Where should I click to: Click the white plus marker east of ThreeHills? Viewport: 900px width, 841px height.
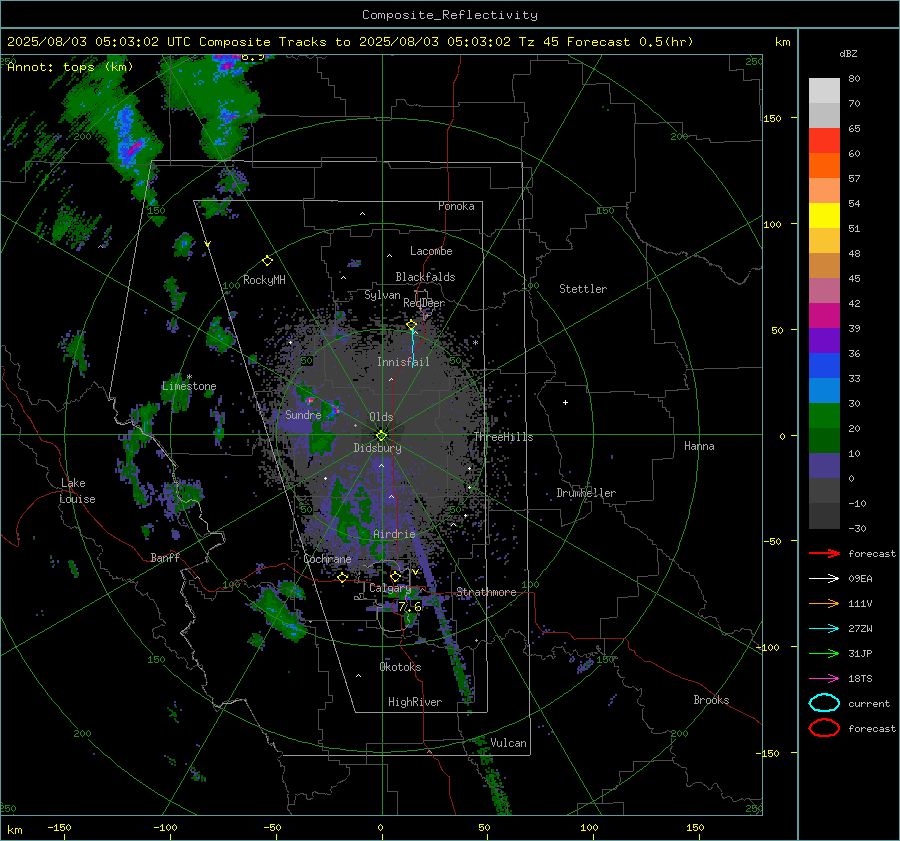tap(565, 402)
